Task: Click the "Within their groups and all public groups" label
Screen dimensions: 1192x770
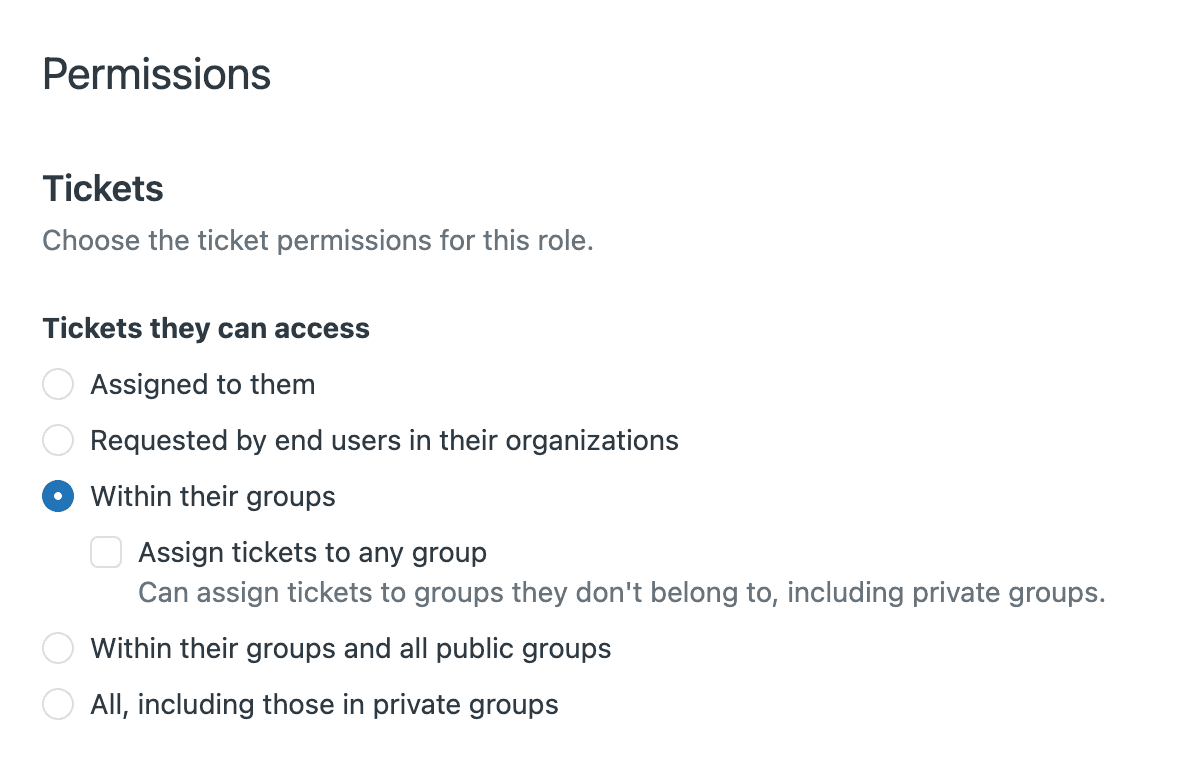Action: click(x=350, y=648)
